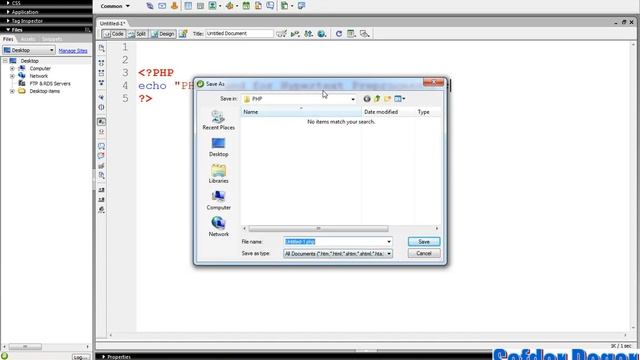
Task: Insert a Hyperlink from the Common bar
Action: point(150,6)
